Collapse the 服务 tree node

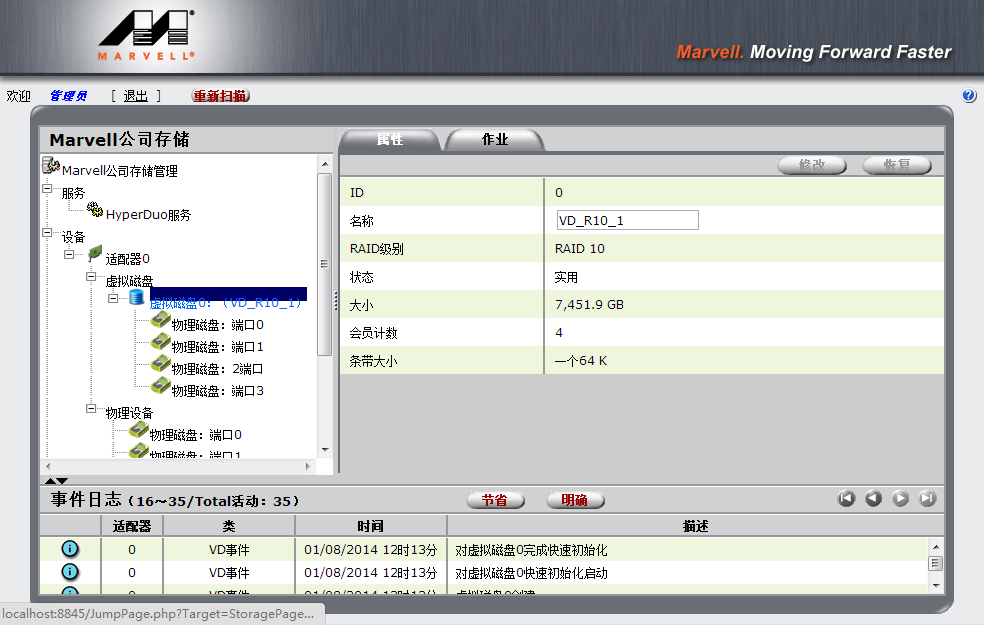coord(47,188)
